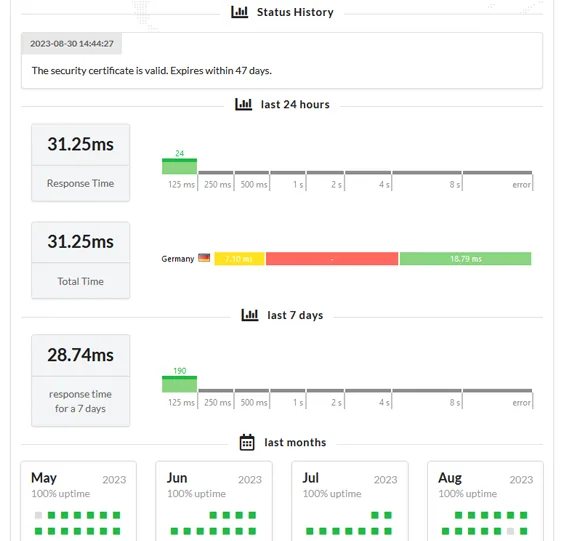Click the 31.25ms Total Time card
The height and width of the screenshot is (541, 564).
coord(81,260)
